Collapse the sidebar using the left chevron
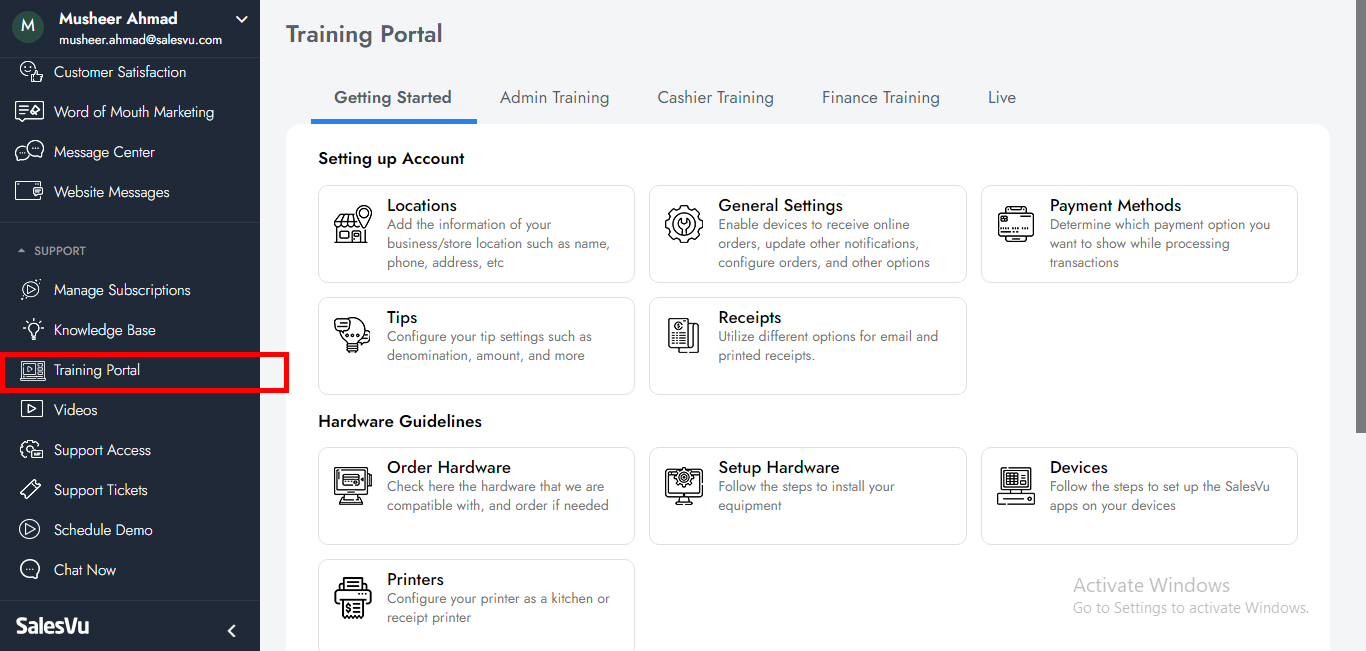 (232, 631)
